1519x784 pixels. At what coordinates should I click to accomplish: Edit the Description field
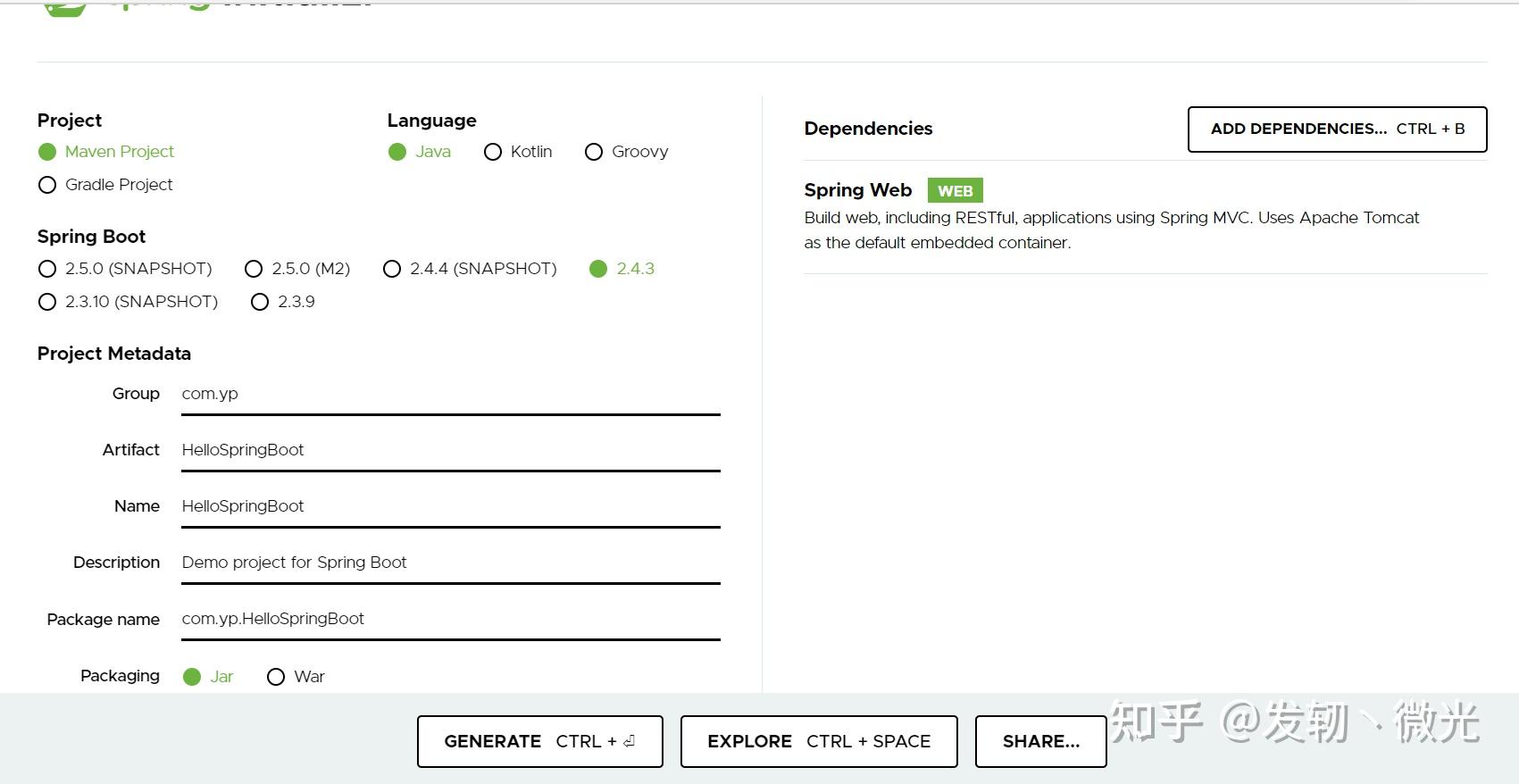tap(450, 563)
